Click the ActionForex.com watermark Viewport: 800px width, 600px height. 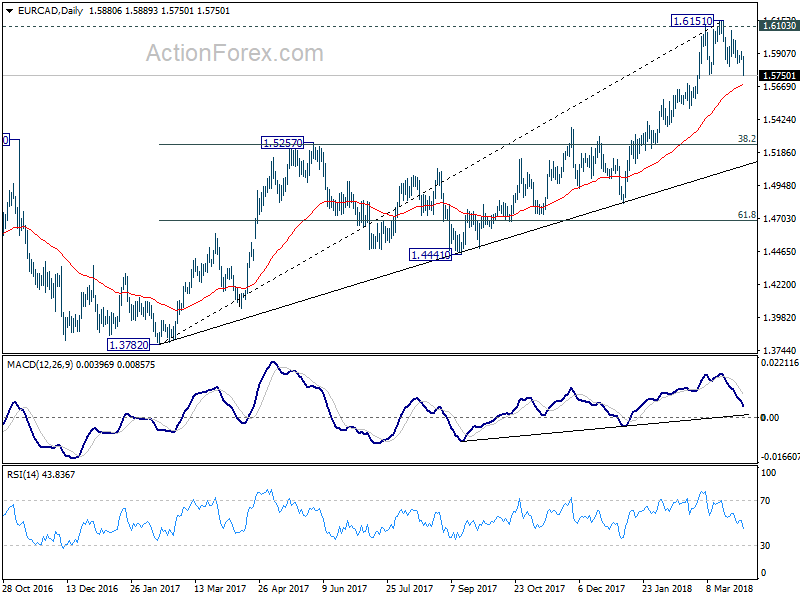pyautogui.click(x=235, y=53)
